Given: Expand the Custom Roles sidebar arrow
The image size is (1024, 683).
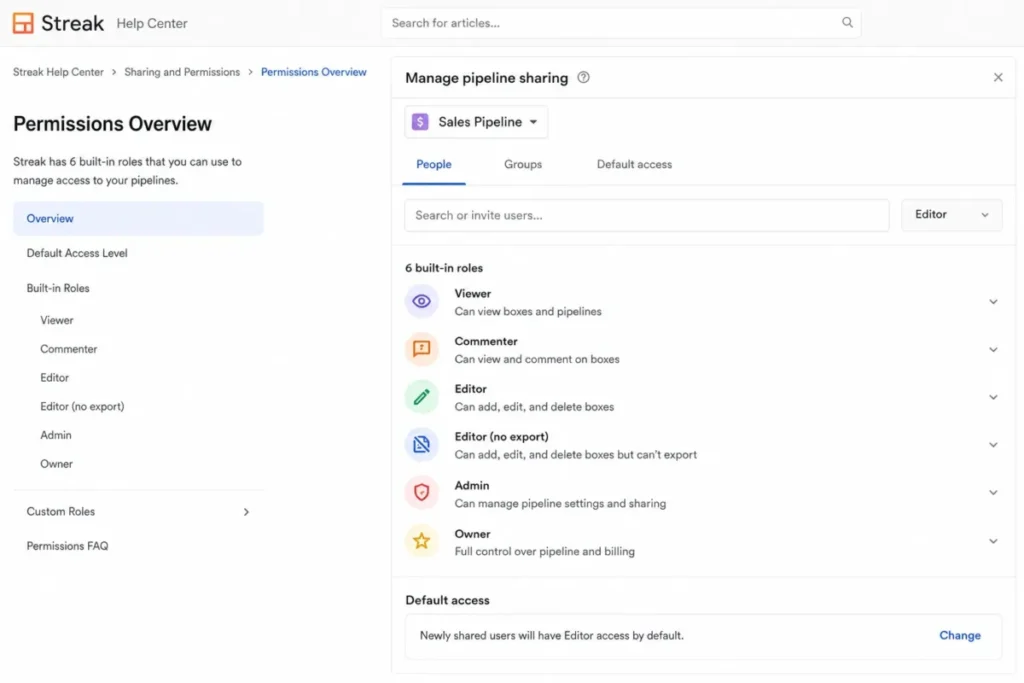Looking at the screenshot, I should tap(246, 512).
